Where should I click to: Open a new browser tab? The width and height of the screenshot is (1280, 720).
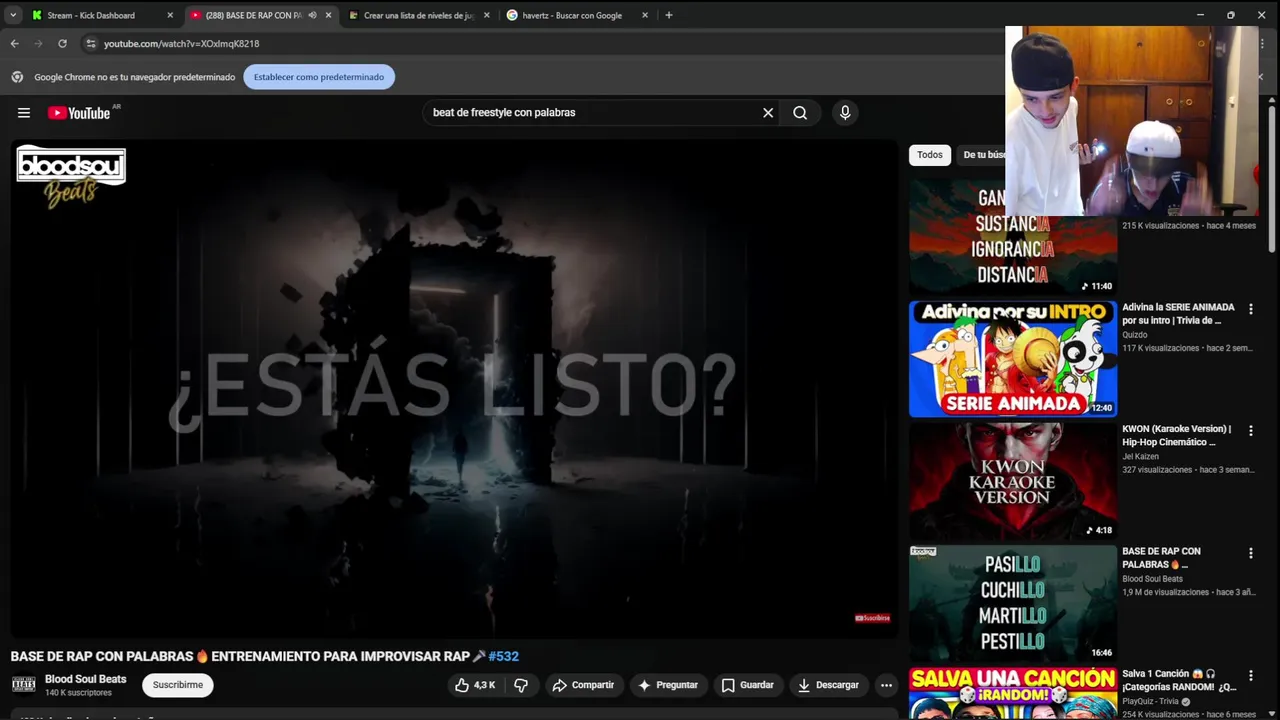point(669,15)
